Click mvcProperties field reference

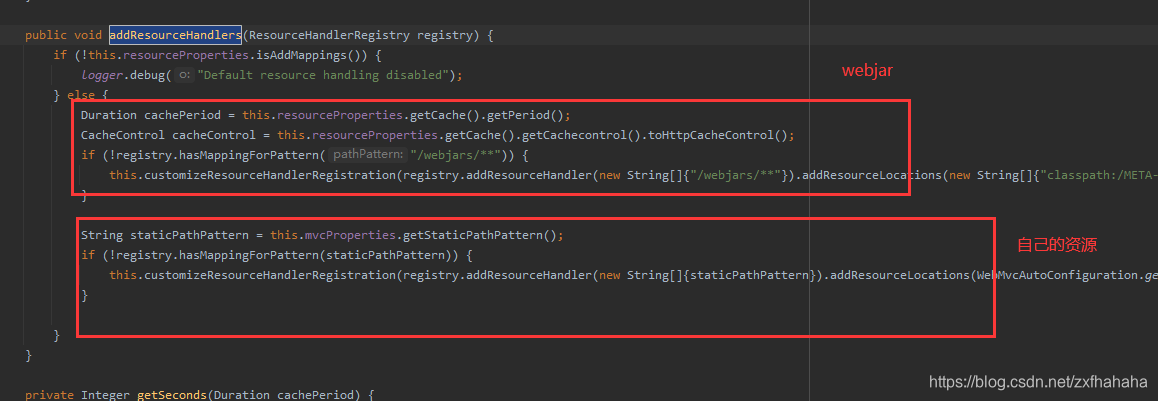tap(350, 236)
